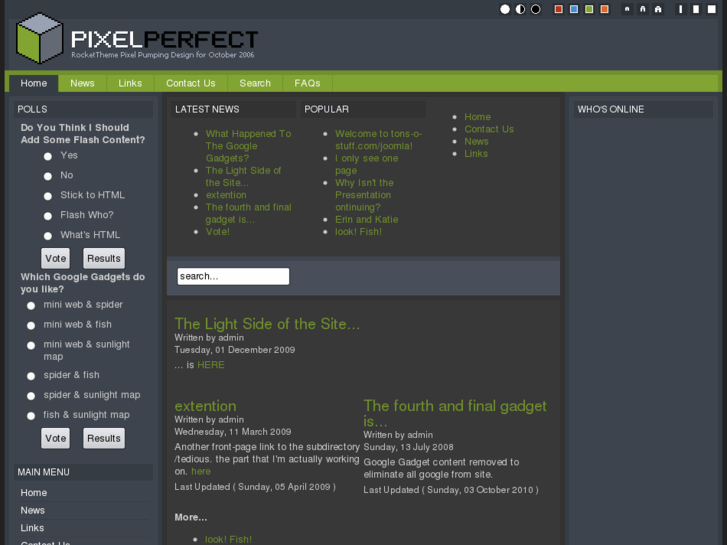Select the No poll option
Viewport: 727px width, 545px height.
[48, 176]
